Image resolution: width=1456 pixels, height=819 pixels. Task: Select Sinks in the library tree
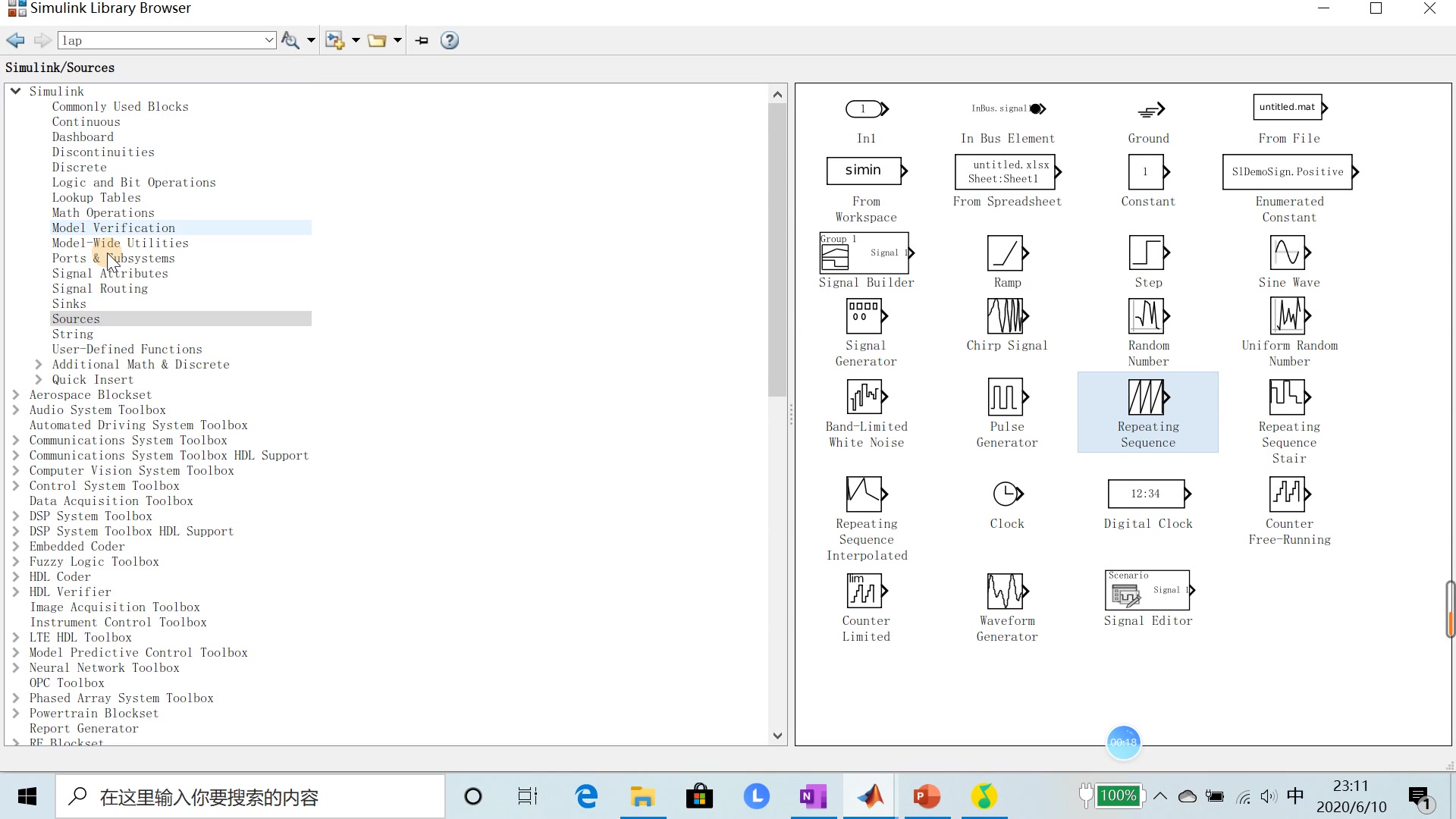pyautogui.click(x=69, y=304)
